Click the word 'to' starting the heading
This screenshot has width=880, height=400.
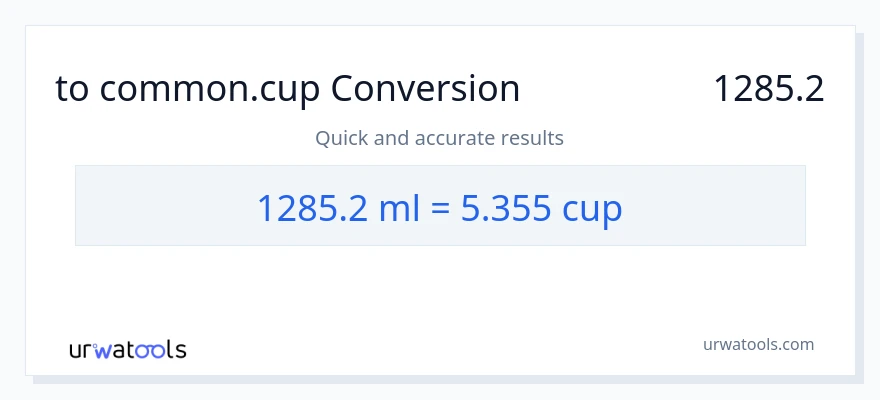pyautogui.click(x=72, y=89)
